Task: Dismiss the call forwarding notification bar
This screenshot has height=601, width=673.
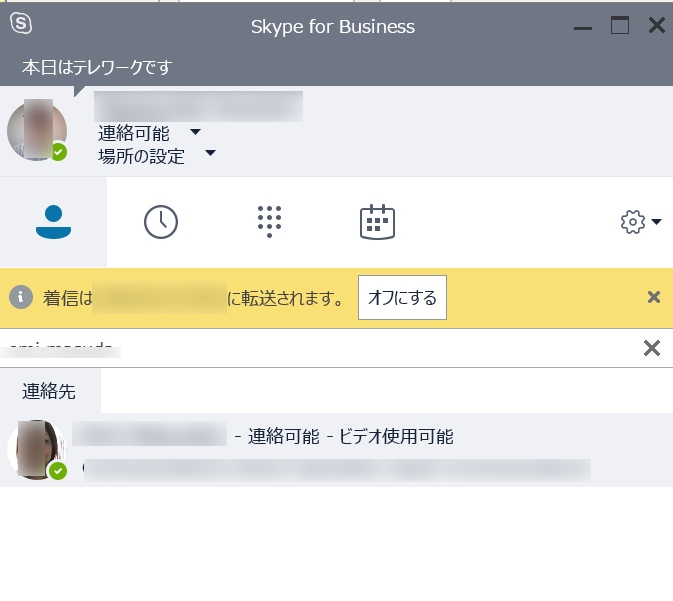Action: point(654,297)
